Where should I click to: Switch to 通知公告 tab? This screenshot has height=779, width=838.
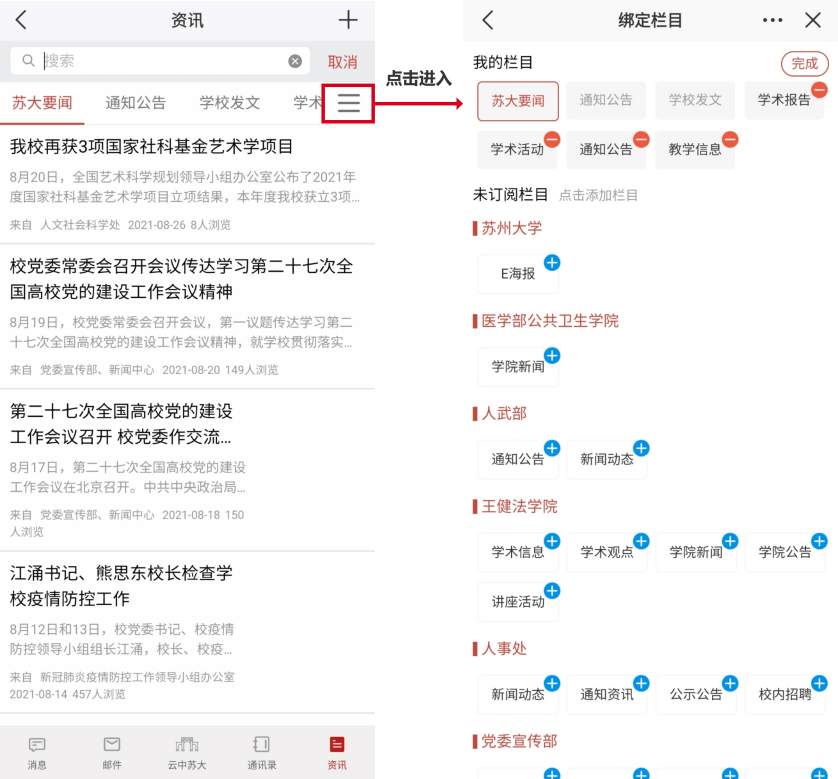coord(135,102)
